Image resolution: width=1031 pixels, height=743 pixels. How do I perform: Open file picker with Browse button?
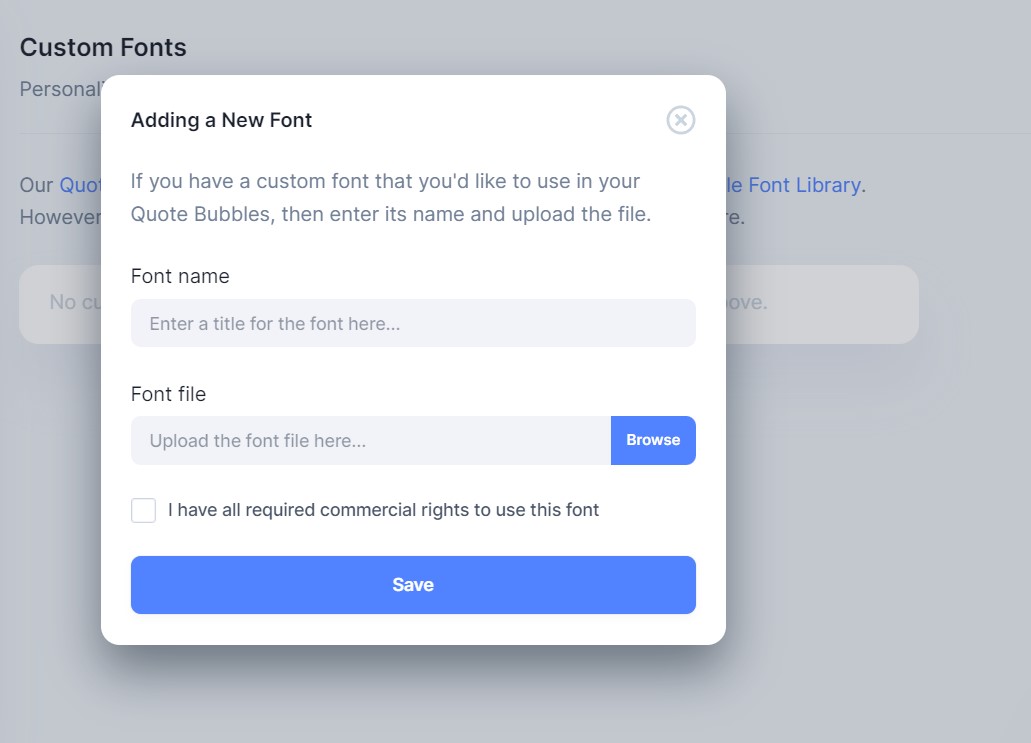(653, 441)
